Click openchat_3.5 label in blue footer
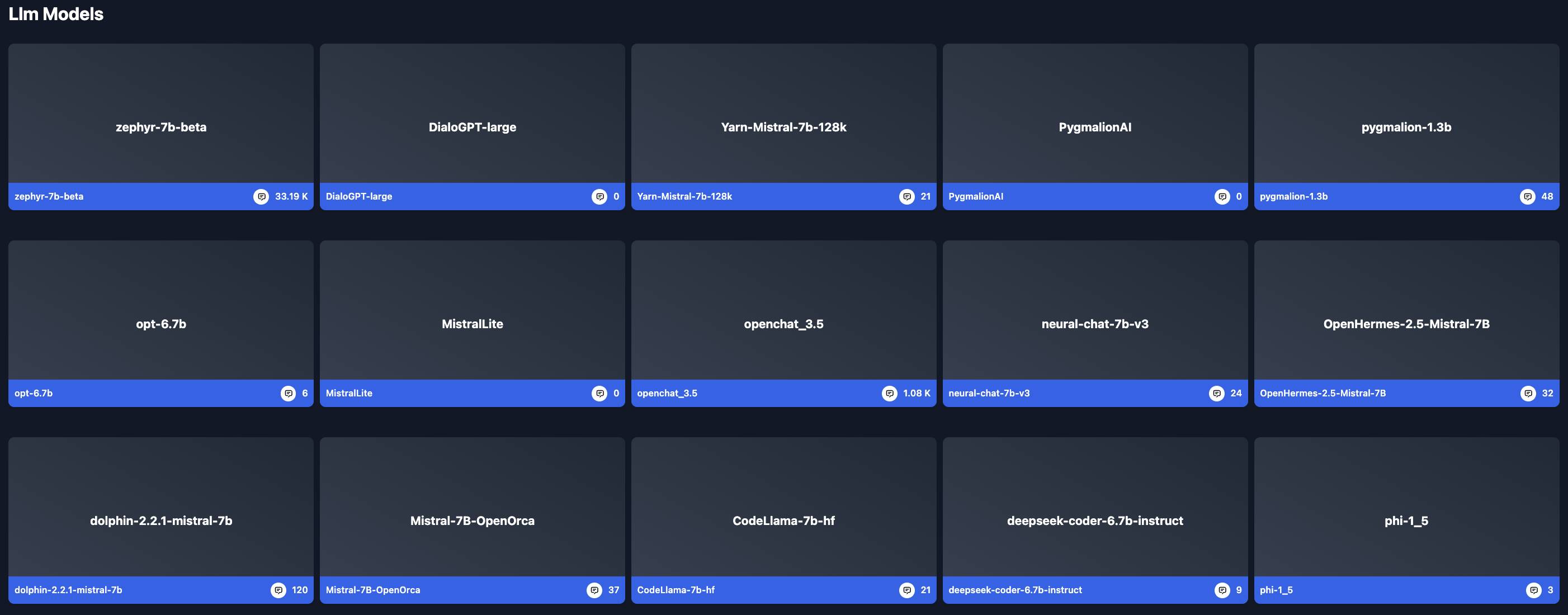 pos(667,394)
